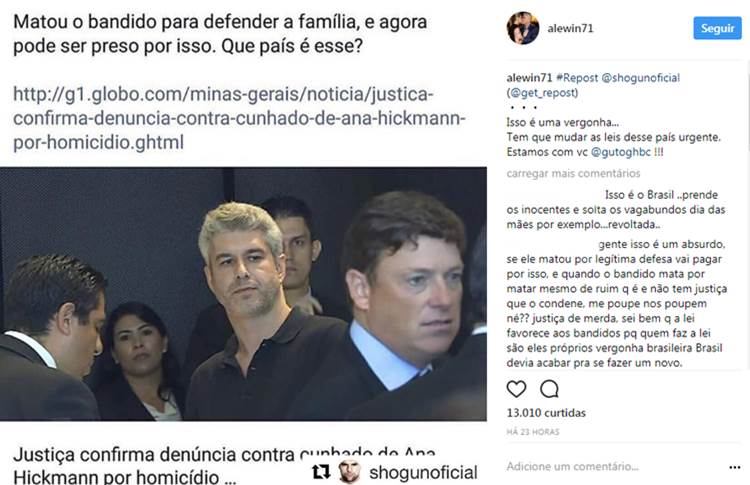Open alewin71 profile picture
This screenshot has width=750, height=485.
(523, 28)
